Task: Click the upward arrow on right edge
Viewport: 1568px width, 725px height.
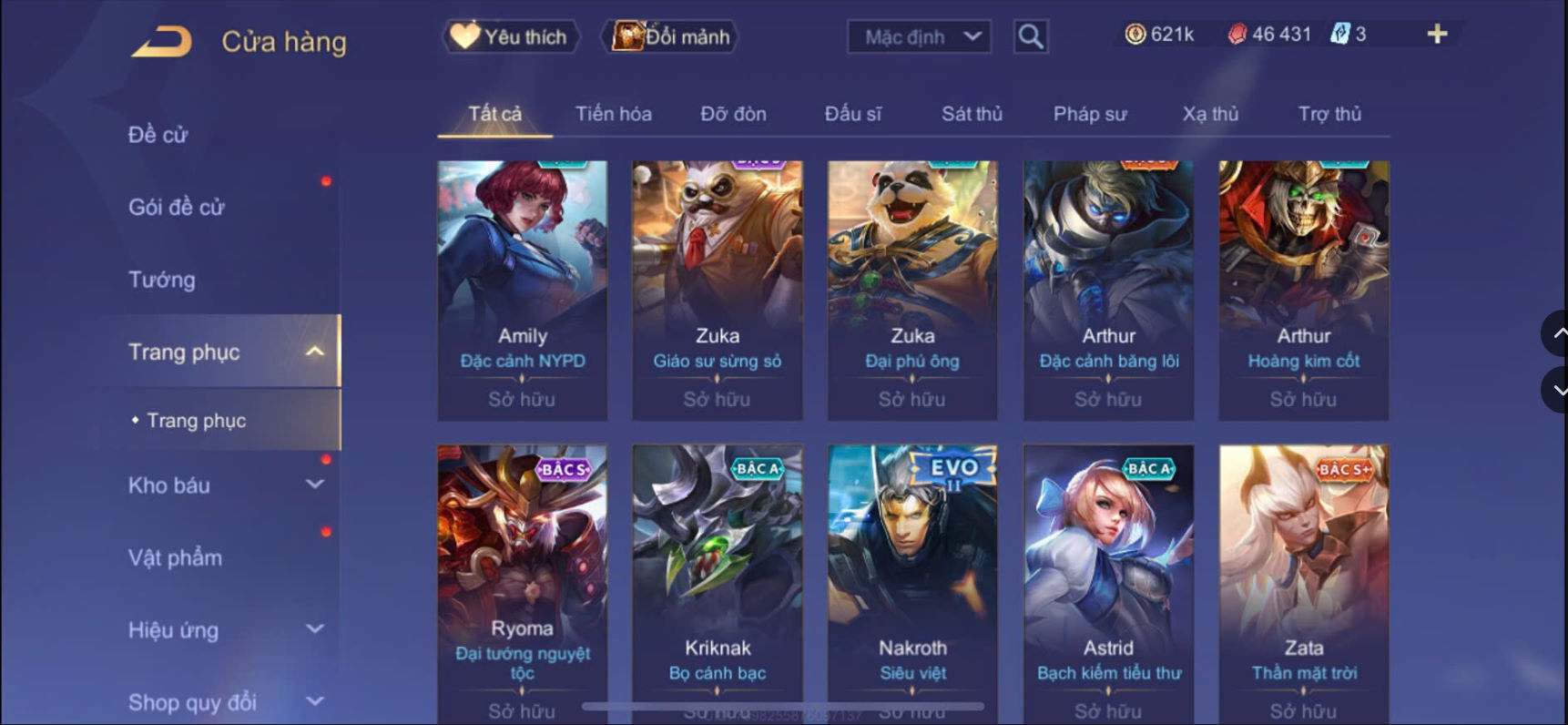Action: (x=1556, y=333)
